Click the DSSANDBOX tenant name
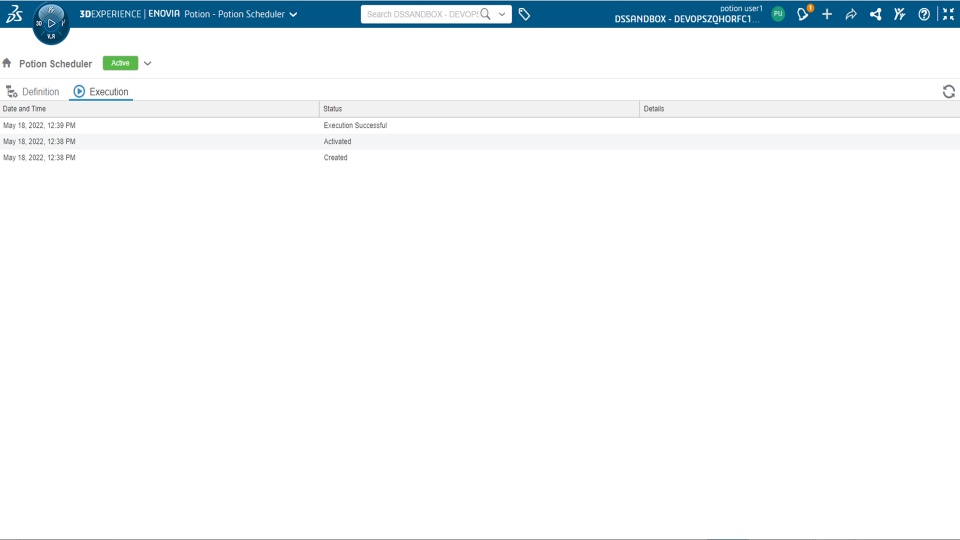Screen dimensions: 960x540 point(686,19)
